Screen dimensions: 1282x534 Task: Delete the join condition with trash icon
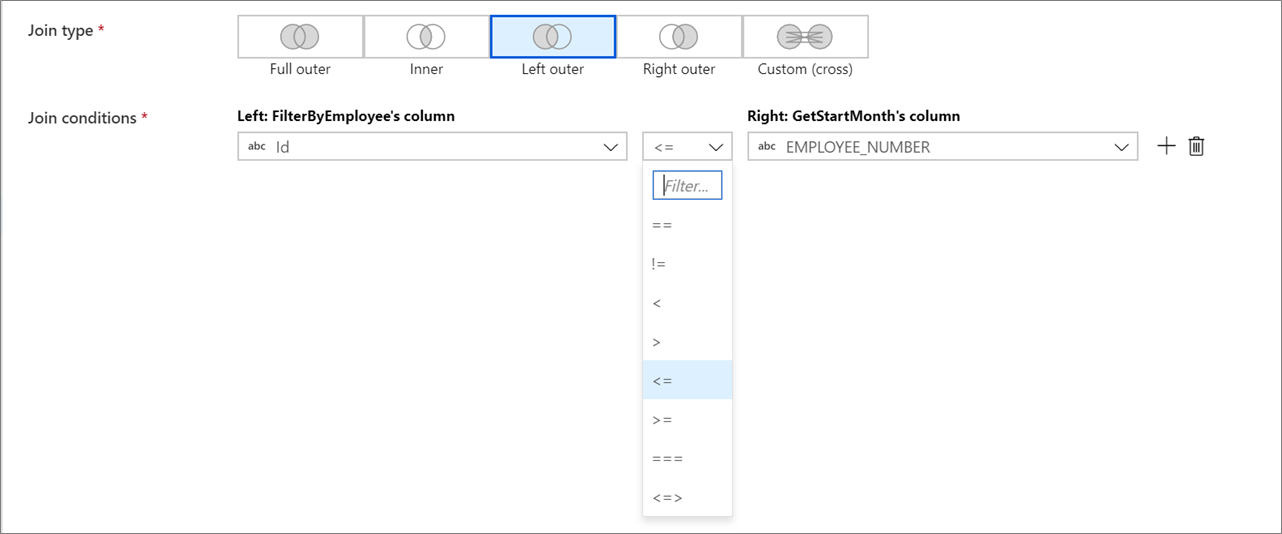1196,146
